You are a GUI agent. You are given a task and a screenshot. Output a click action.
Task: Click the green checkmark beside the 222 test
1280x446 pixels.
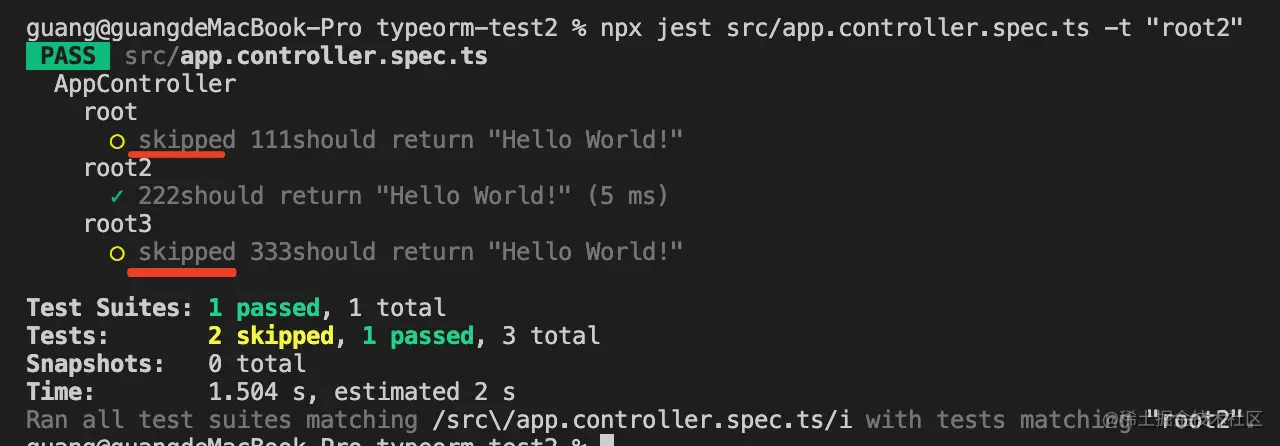click(117, 196)
